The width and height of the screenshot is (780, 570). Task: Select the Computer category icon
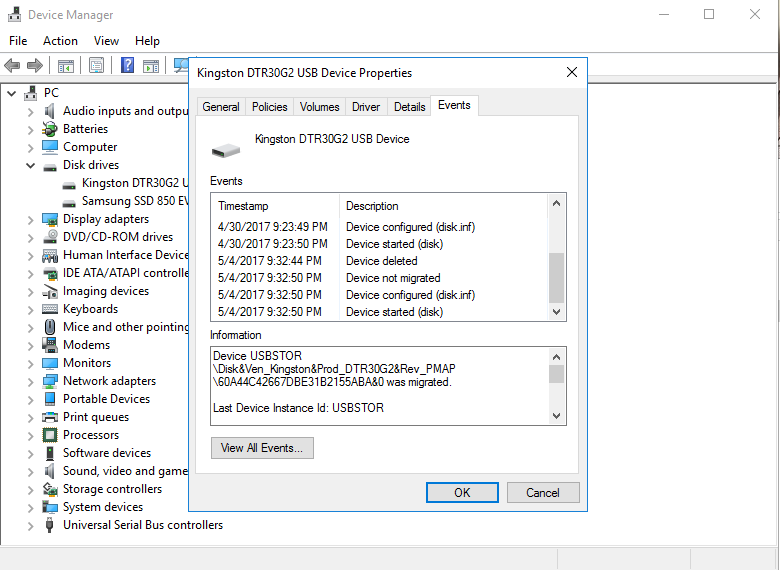point(50,147)
